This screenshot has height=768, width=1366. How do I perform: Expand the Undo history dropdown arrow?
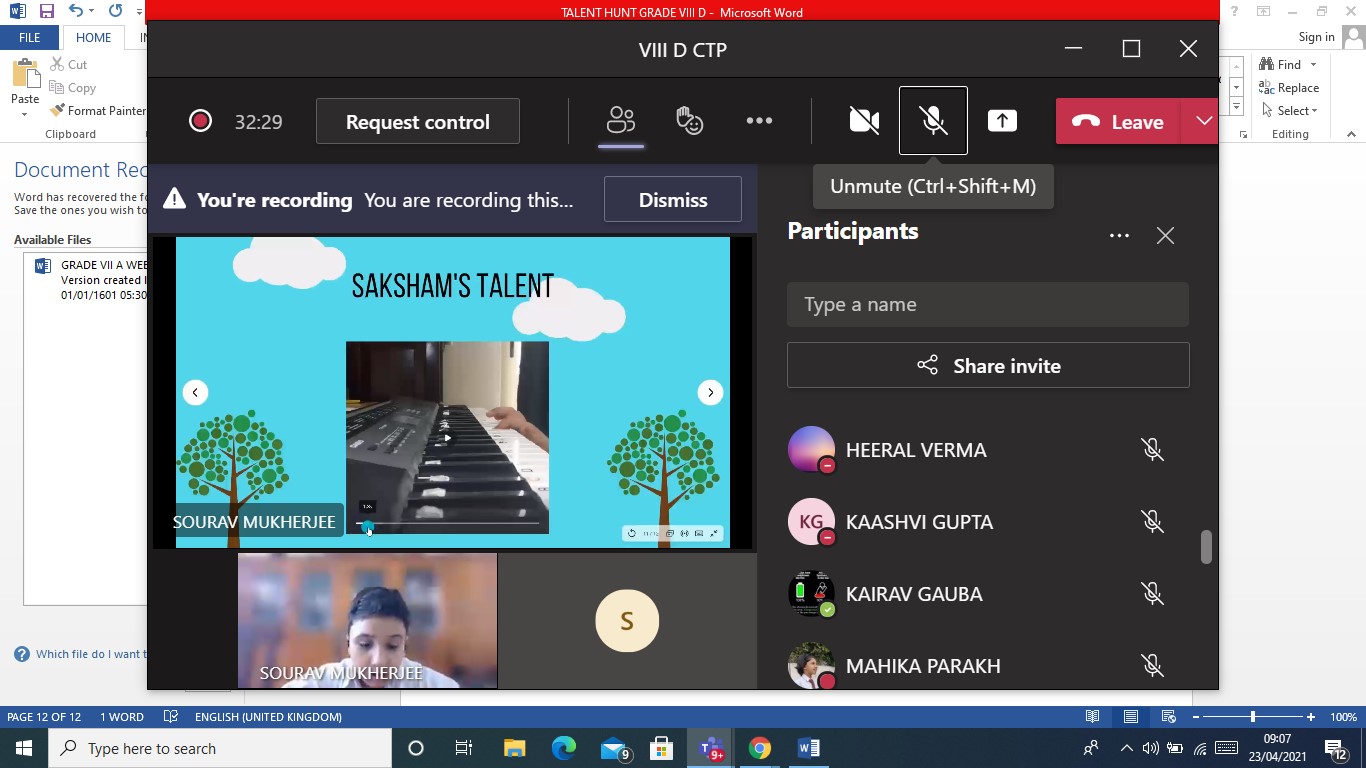point(93,11)
